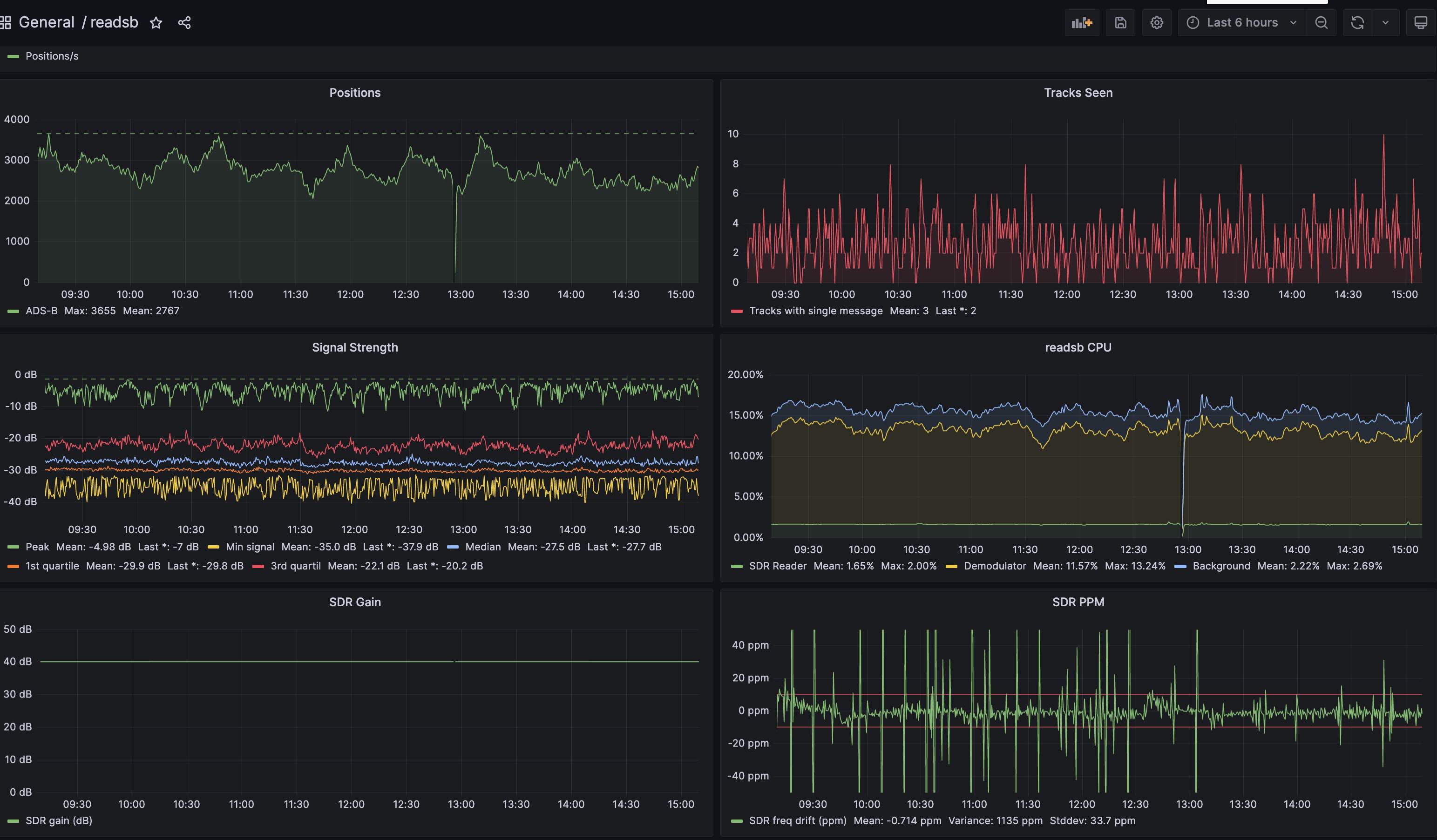Image resolution: width=1437 pixels, height=840 pixels.
Task: Open dashboard settings gear icon
Action: click(x=1156, y=23)
